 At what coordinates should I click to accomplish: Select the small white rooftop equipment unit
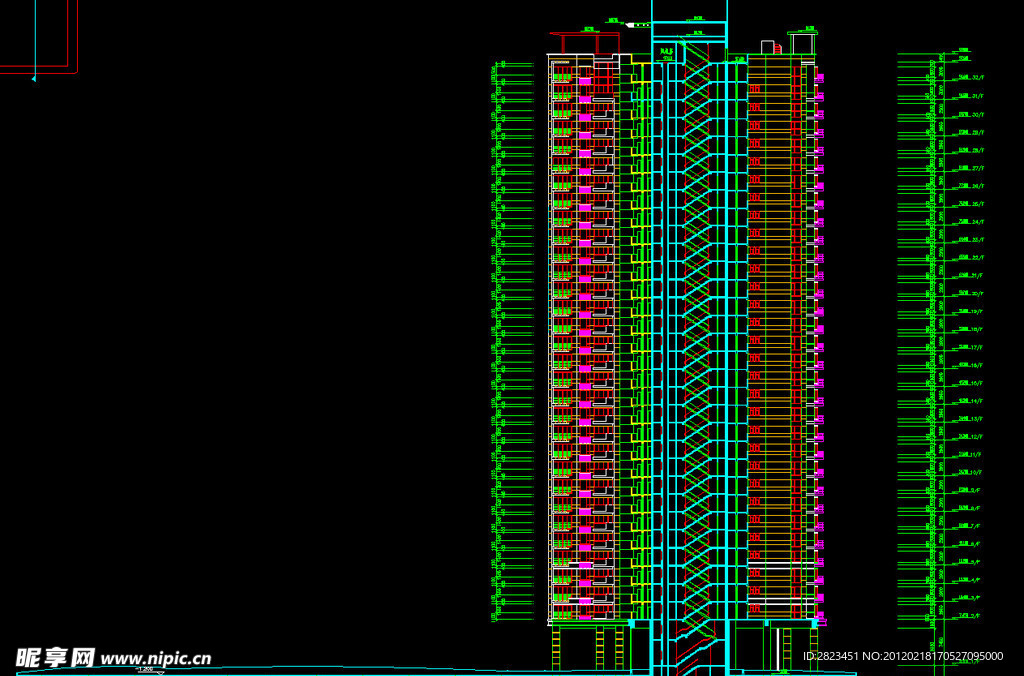[768, 47]
